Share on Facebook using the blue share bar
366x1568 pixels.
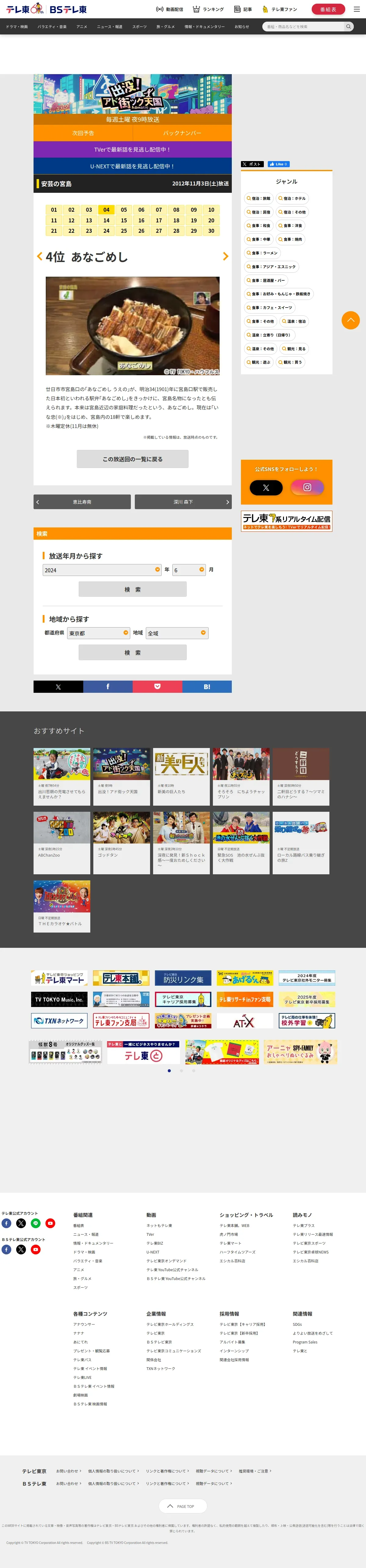[108, 687]
